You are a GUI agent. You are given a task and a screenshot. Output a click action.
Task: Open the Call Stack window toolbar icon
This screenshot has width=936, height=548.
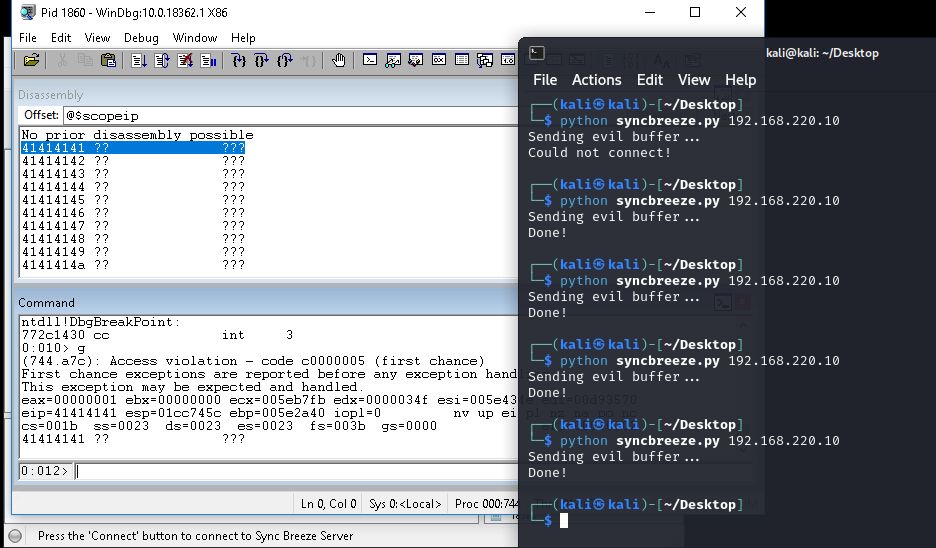click(x=485, y=60)
